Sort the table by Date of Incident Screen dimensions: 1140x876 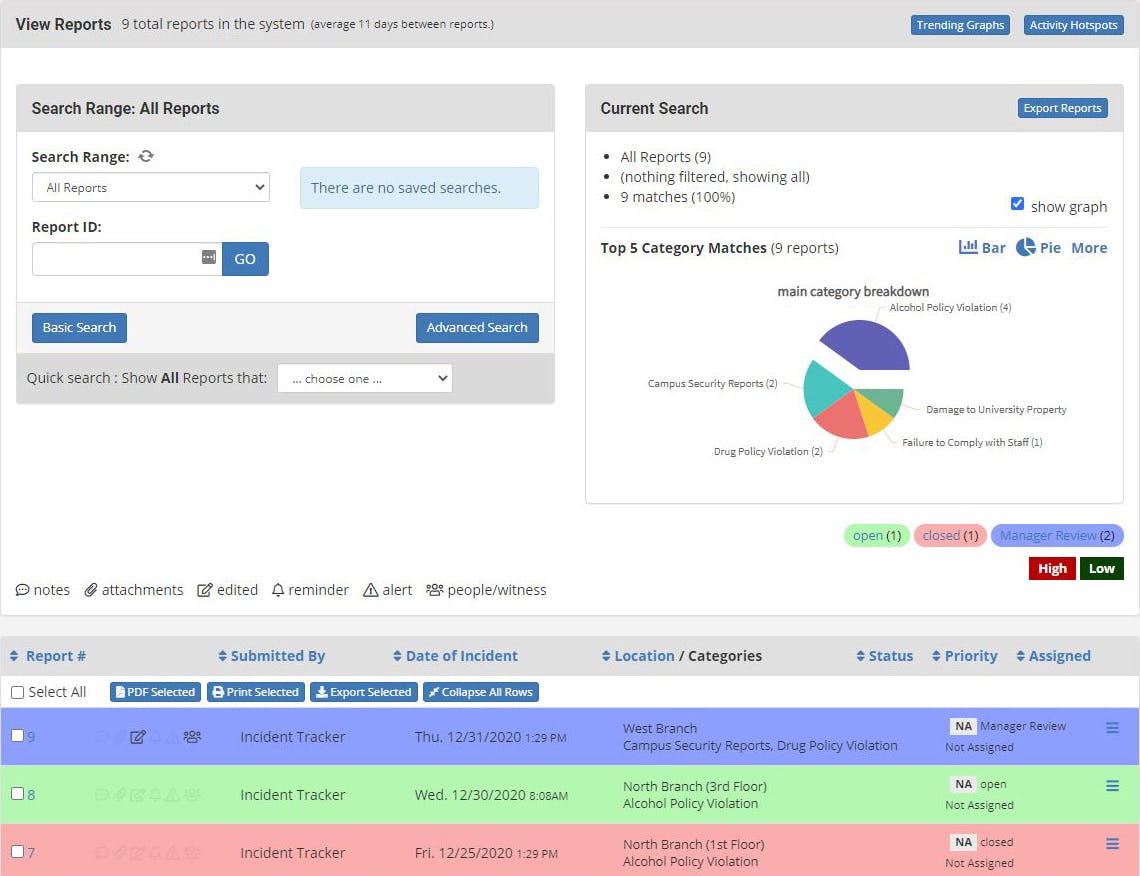pyautogui.click(x=455, y=656)
